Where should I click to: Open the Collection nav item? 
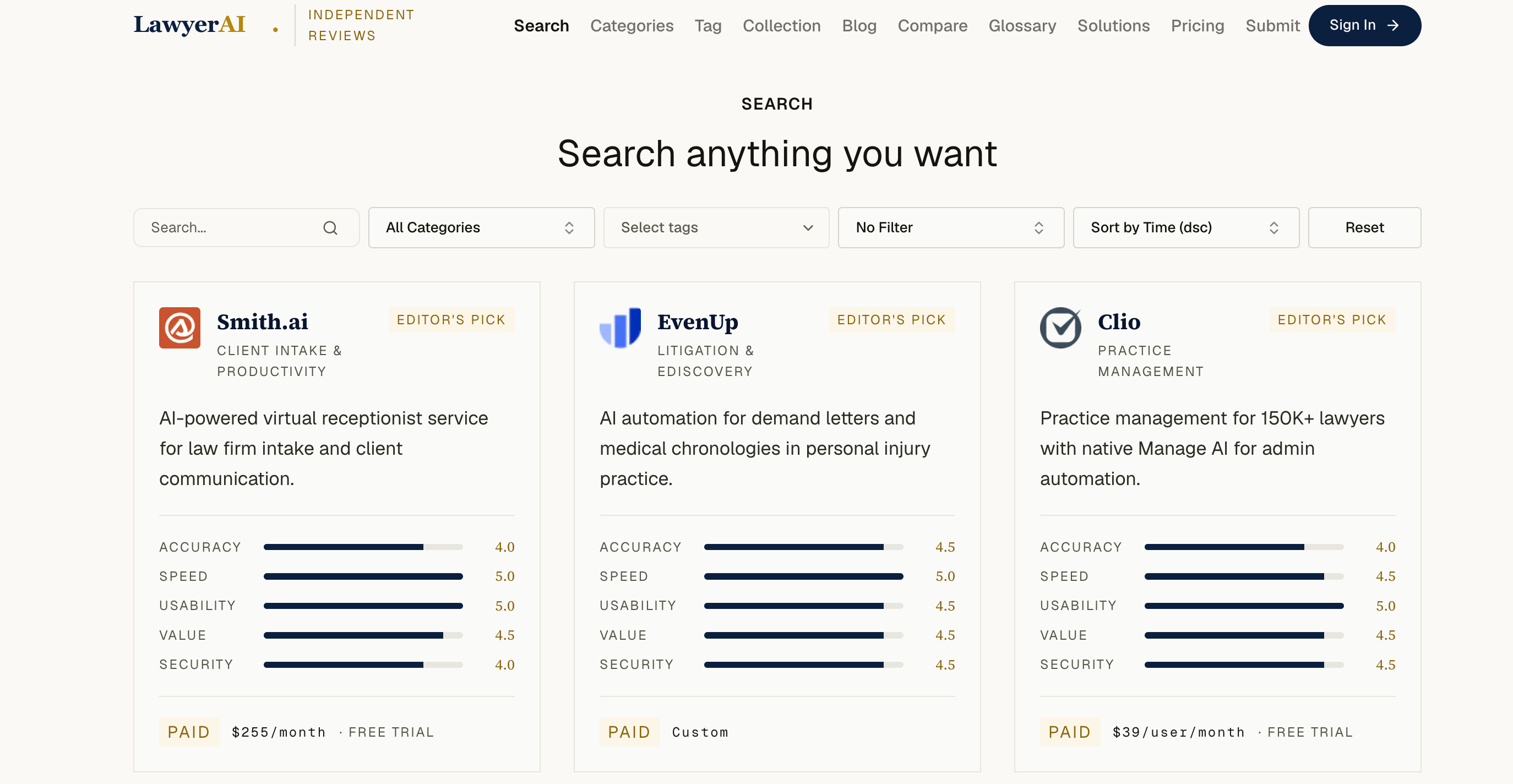click(781, 26)
